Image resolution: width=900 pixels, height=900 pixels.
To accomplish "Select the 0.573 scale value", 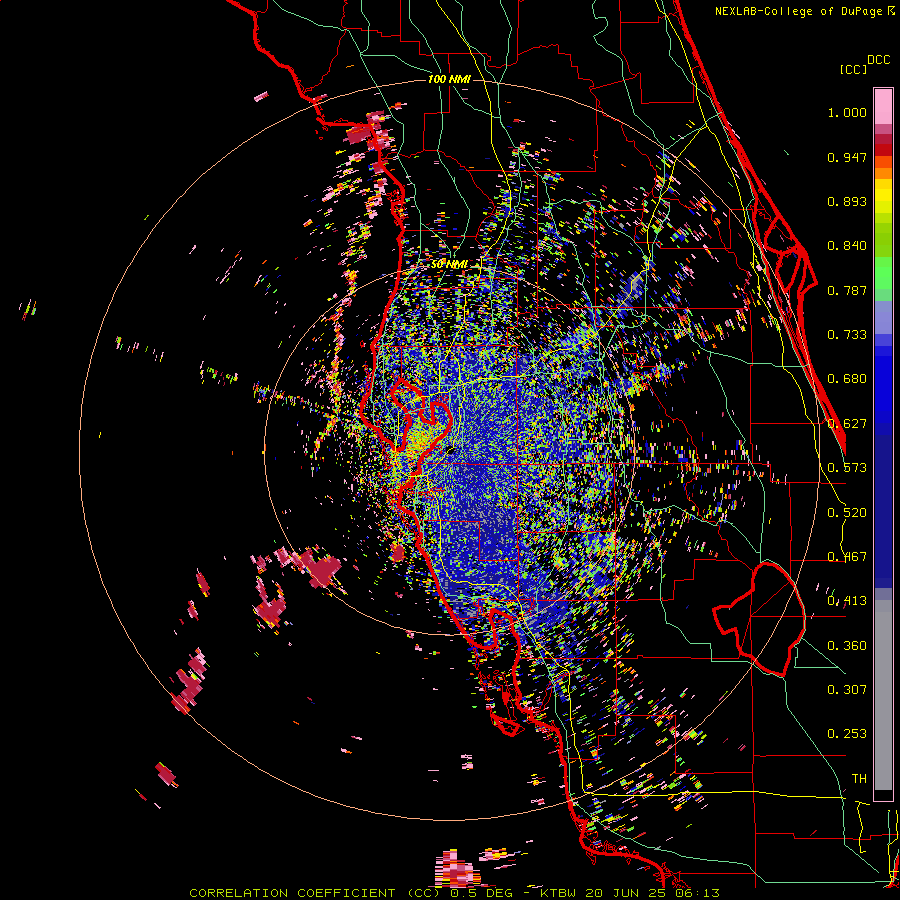I will [847, 468].
